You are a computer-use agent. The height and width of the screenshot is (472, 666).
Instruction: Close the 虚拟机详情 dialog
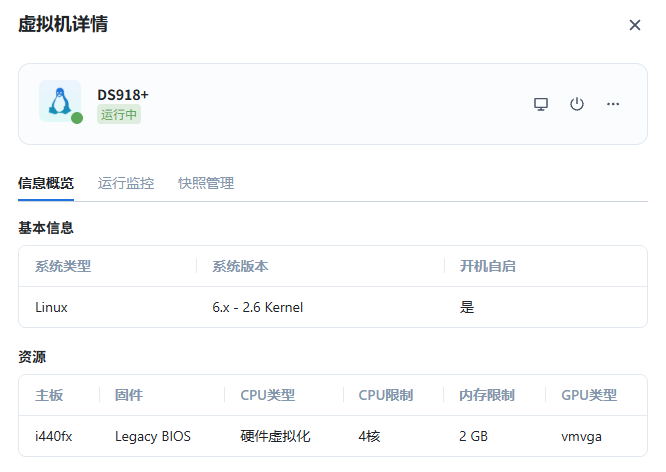(635, 25)
